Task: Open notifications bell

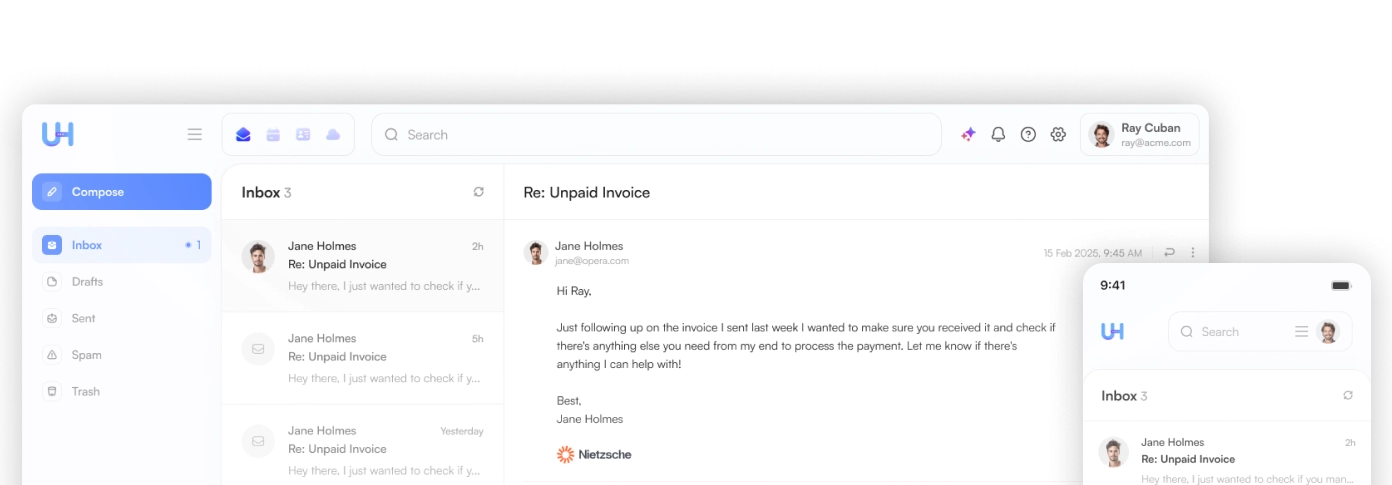Action: [x=998, y=134]
